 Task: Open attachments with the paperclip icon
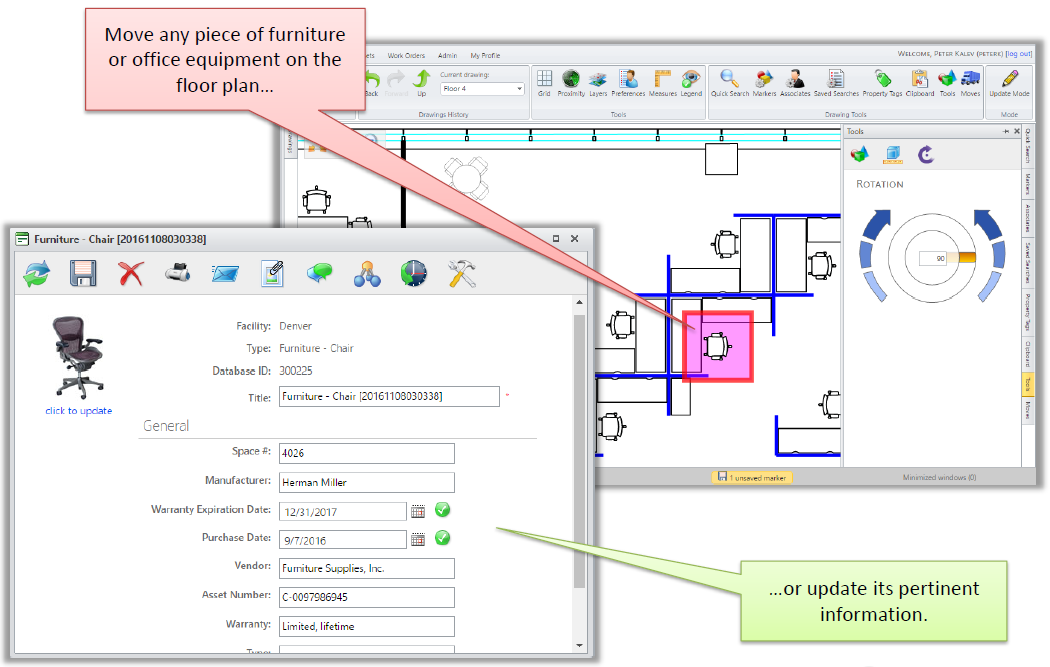[273, 273]
